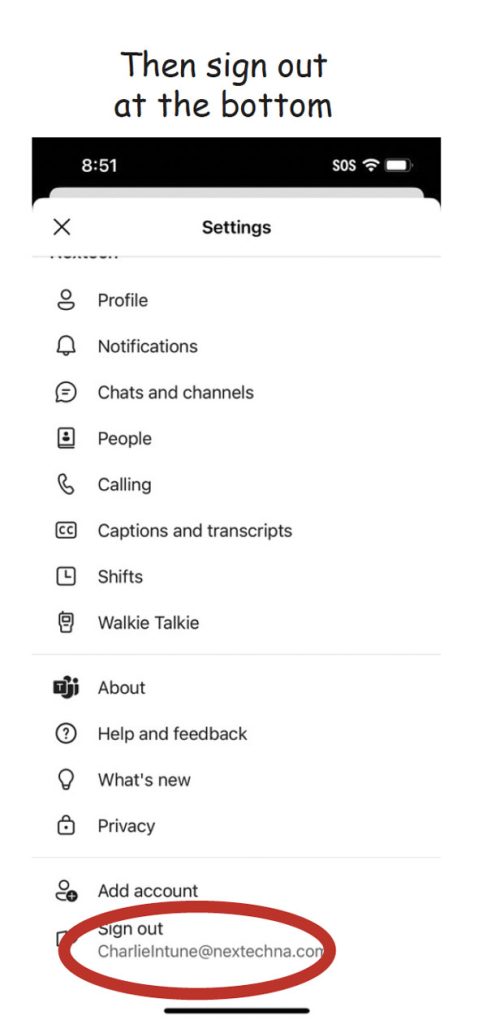Tap the Chats and channels bubble icon
Screen dimensions: 487x1024
tap(66, 392)
